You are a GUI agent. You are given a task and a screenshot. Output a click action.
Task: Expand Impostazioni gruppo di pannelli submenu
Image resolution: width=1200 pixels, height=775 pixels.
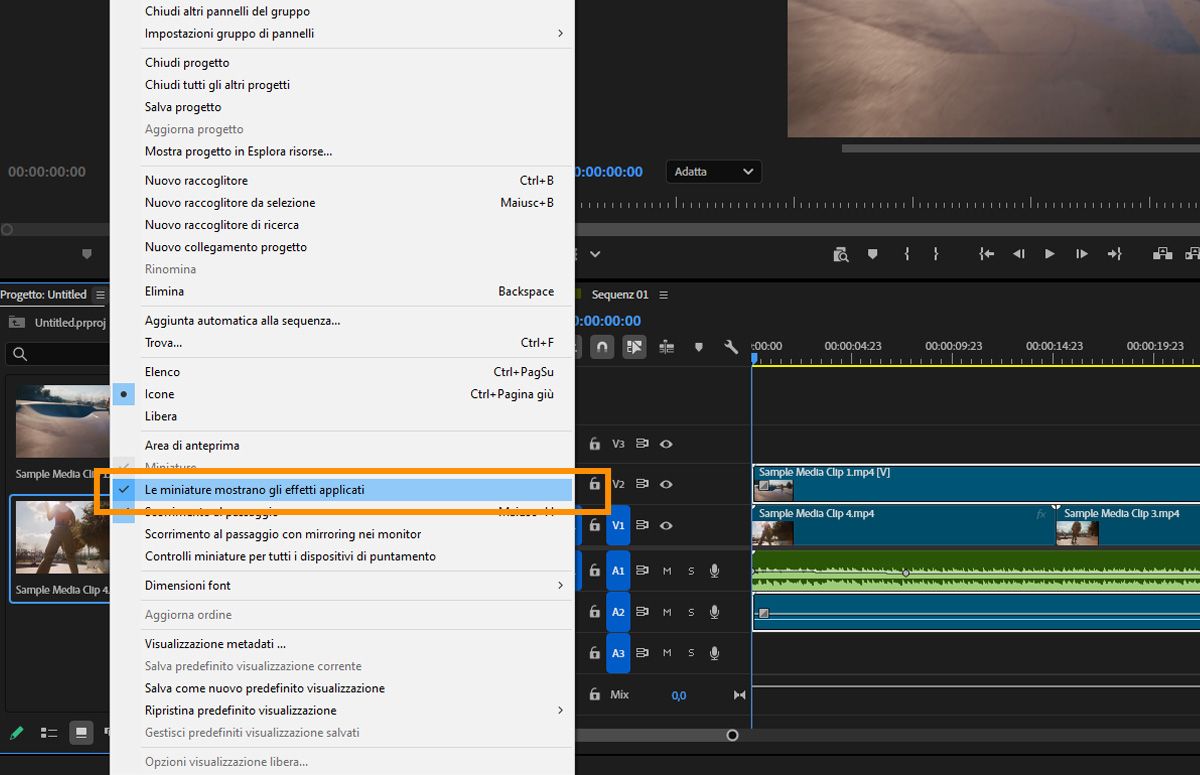[x=342, y=33]
